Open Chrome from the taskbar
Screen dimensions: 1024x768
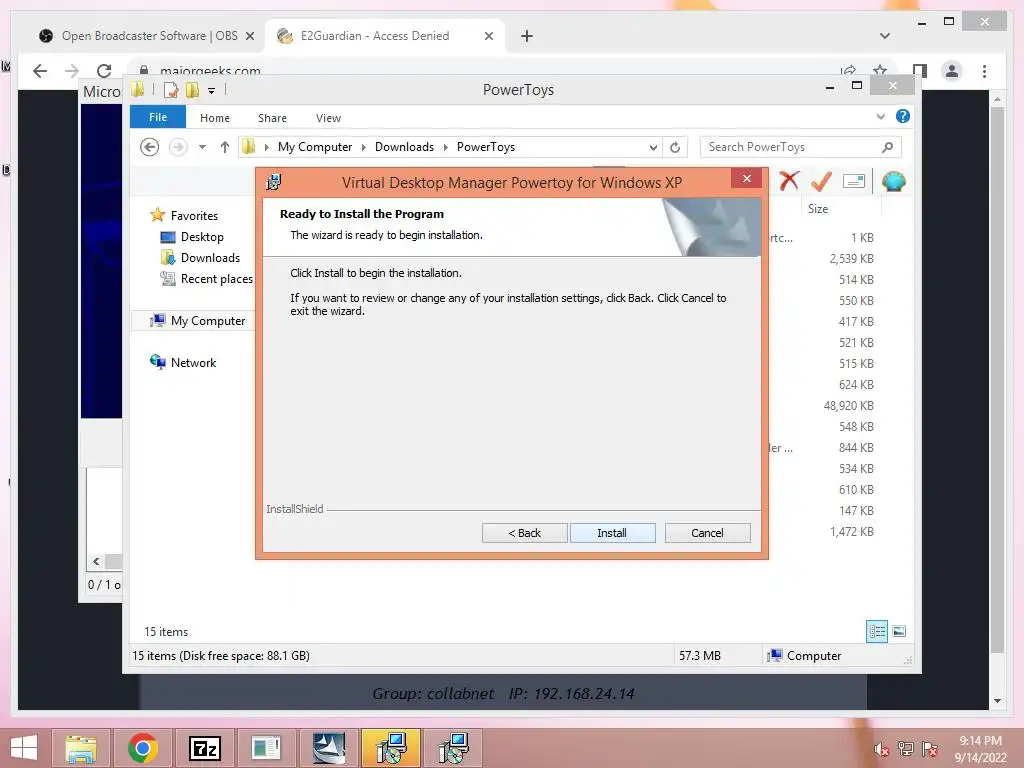[x=142, y=748]
